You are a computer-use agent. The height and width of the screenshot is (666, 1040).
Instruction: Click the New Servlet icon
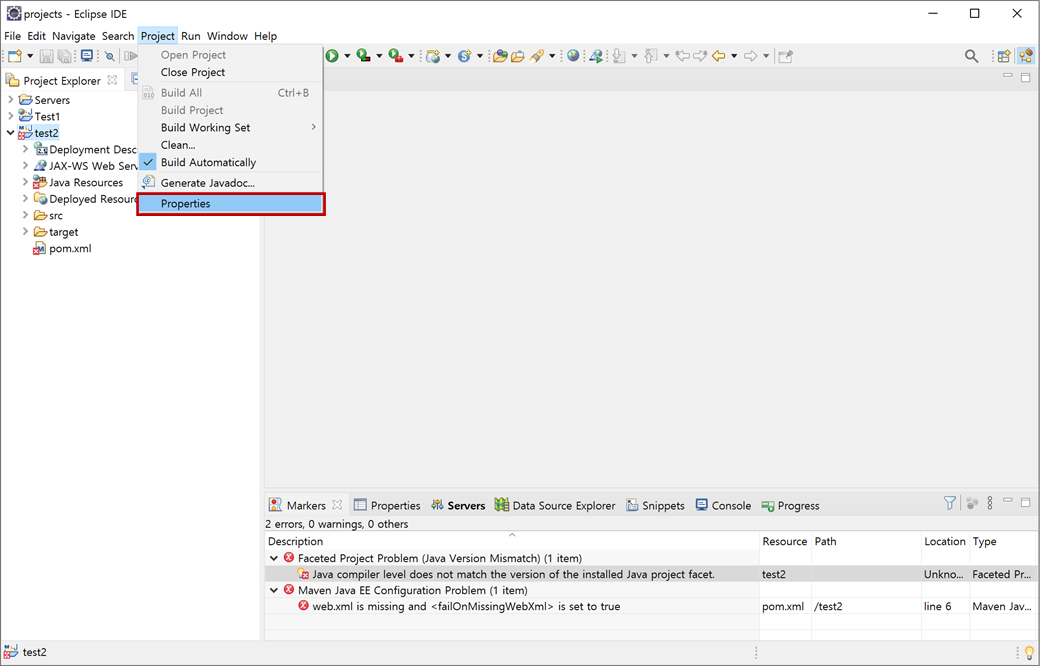tap(464, 56)
